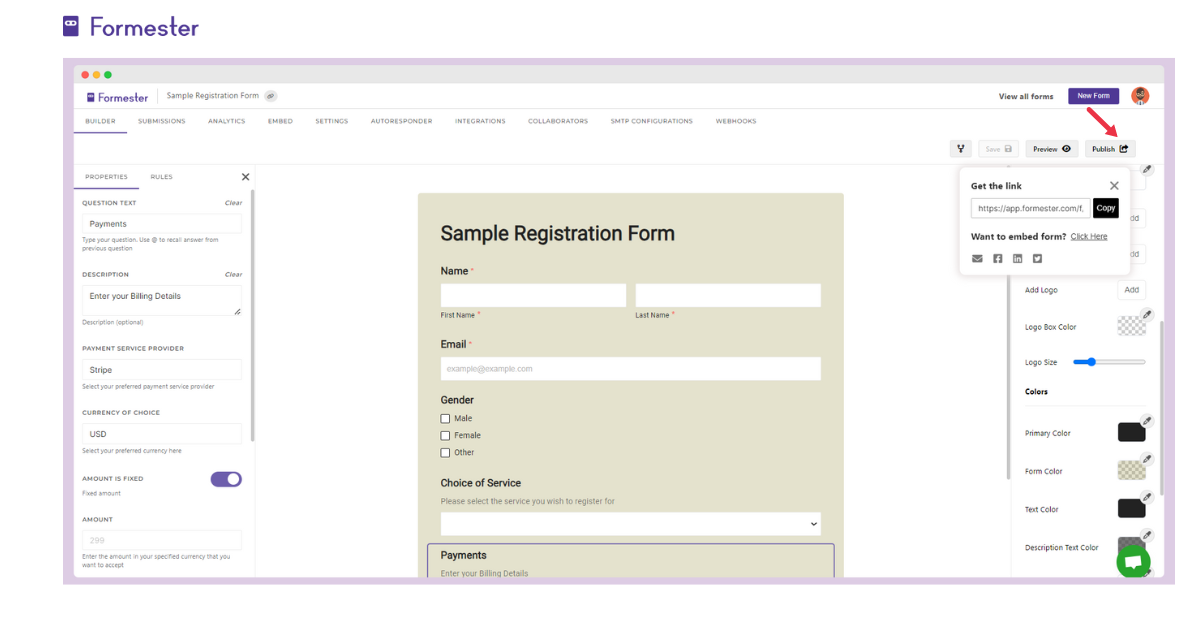Click the form link URL field

[x=1030, y=208]
